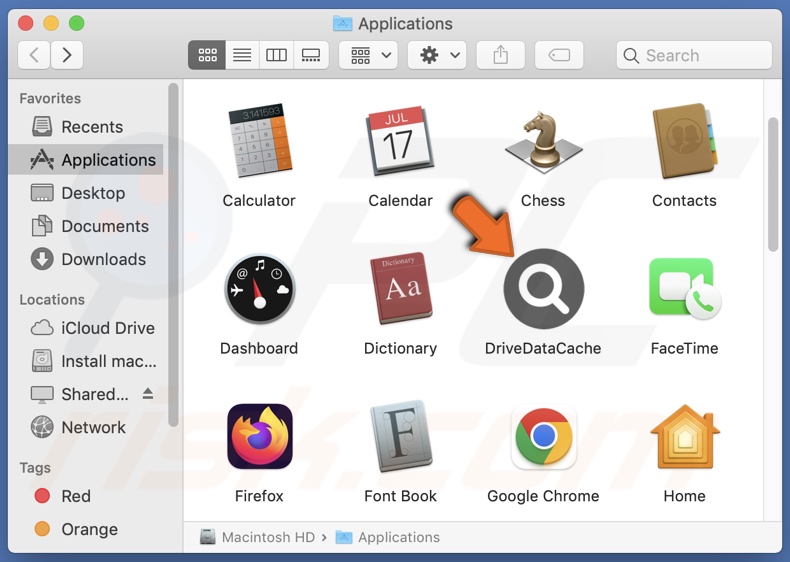The height and width of the screenshot is (562, 790).
Task: Switch to gallery view
Action: click(311, 55)
